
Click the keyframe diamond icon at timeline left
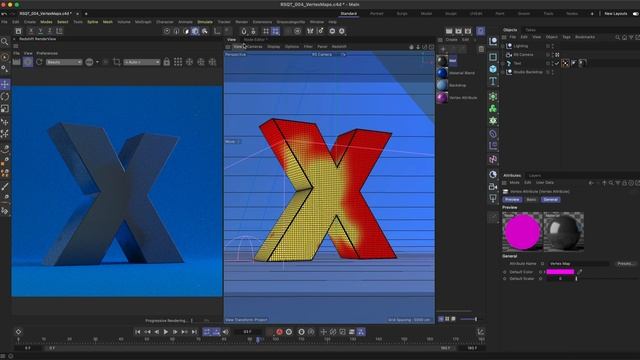coord(18,332)
